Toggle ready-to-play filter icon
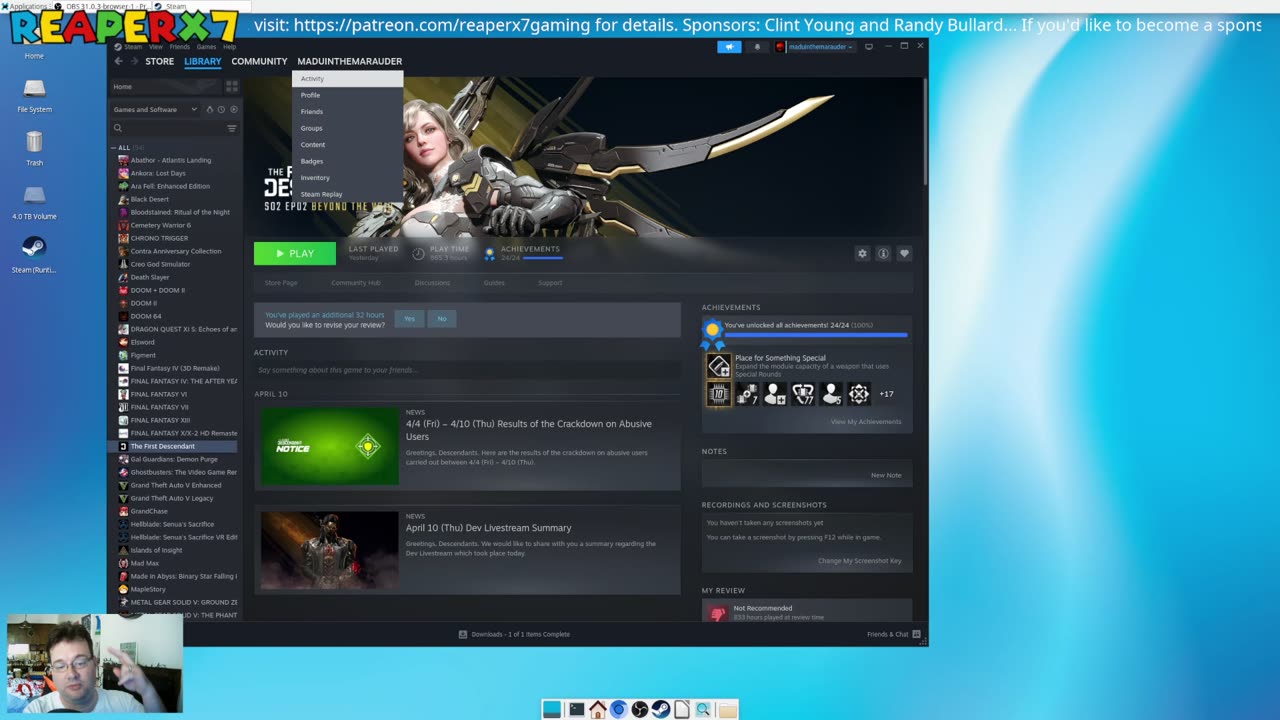Image resolution: width=1280 pixels, height=720 pixels. coord(234,109)
